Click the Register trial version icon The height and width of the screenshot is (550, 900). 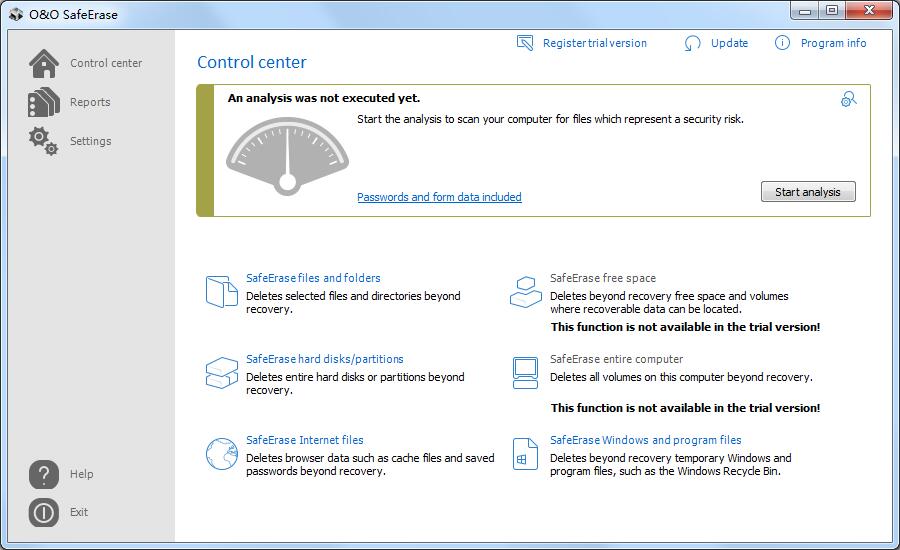[x=525, y=43]
